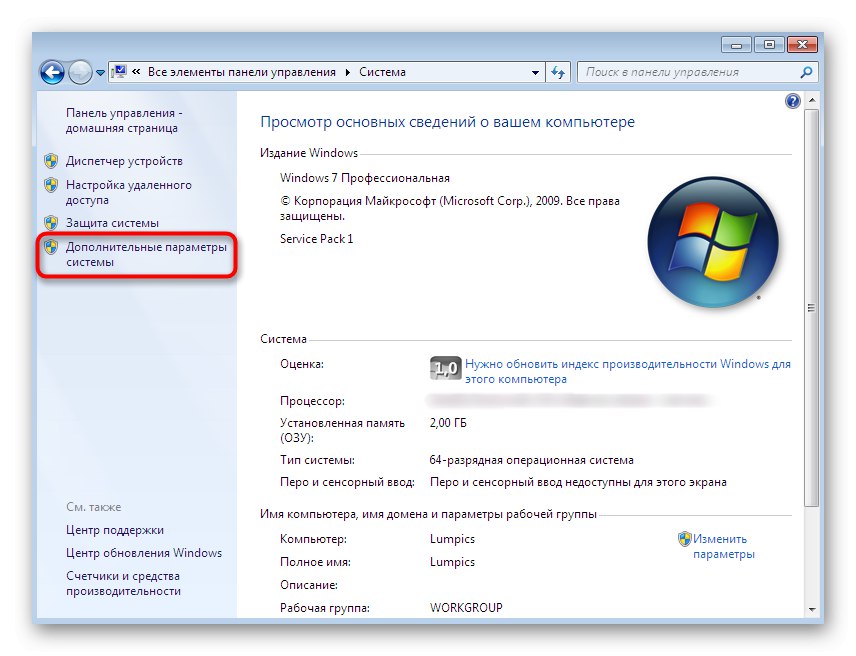Open Дополнительные параметры системы link
The height and width of the screenshot is (656, 856).
pyautogui.click(x=146, y=254)
